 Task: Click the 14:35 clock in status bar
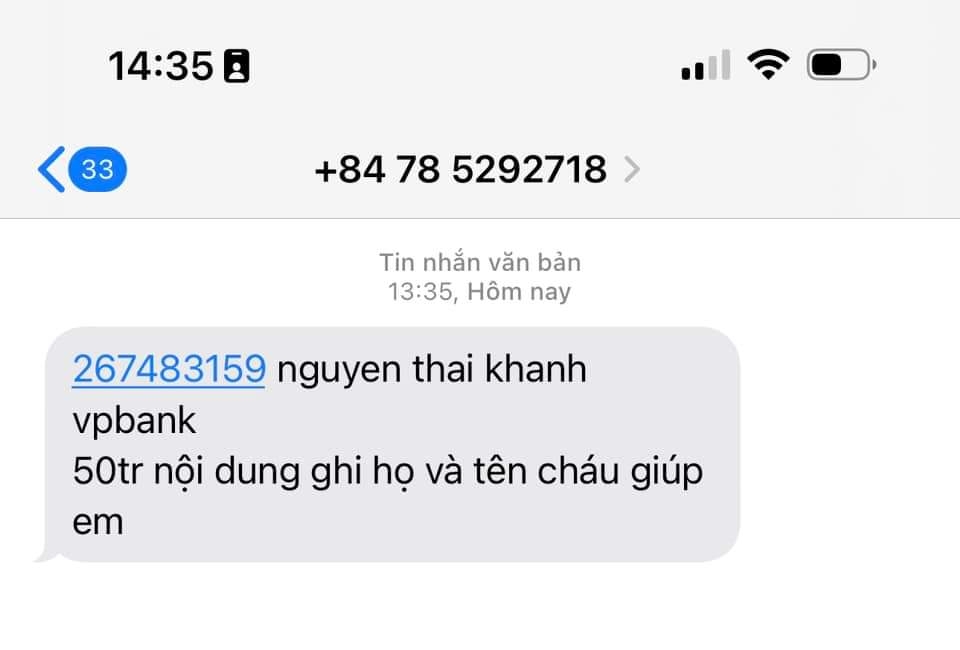click(161, 65)
